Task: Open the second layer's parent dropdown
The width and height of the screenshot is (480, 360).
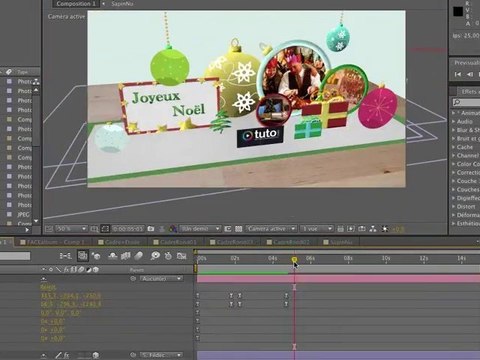Action: [x=161, y=355]
